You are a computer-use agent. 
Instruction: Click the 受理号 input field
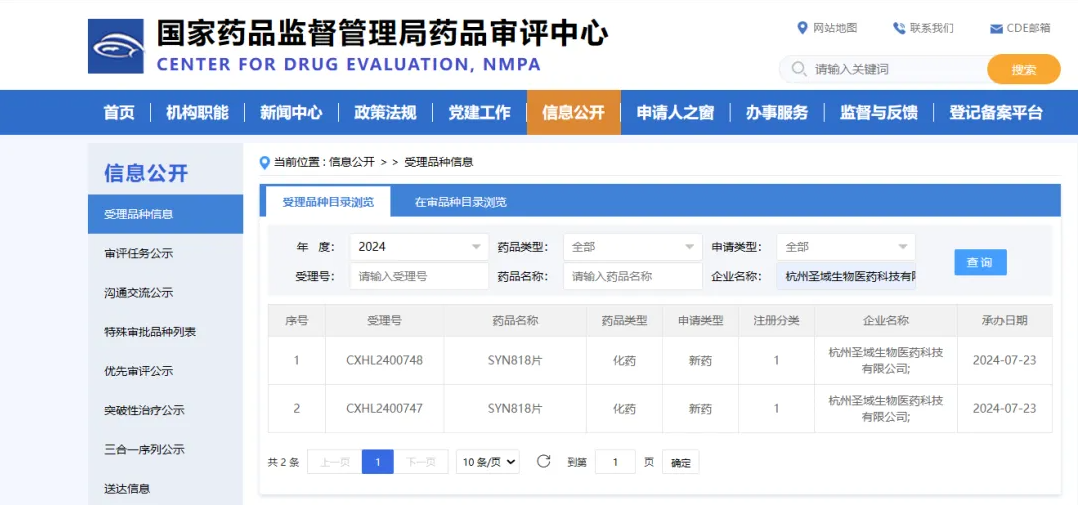[419, 277]
